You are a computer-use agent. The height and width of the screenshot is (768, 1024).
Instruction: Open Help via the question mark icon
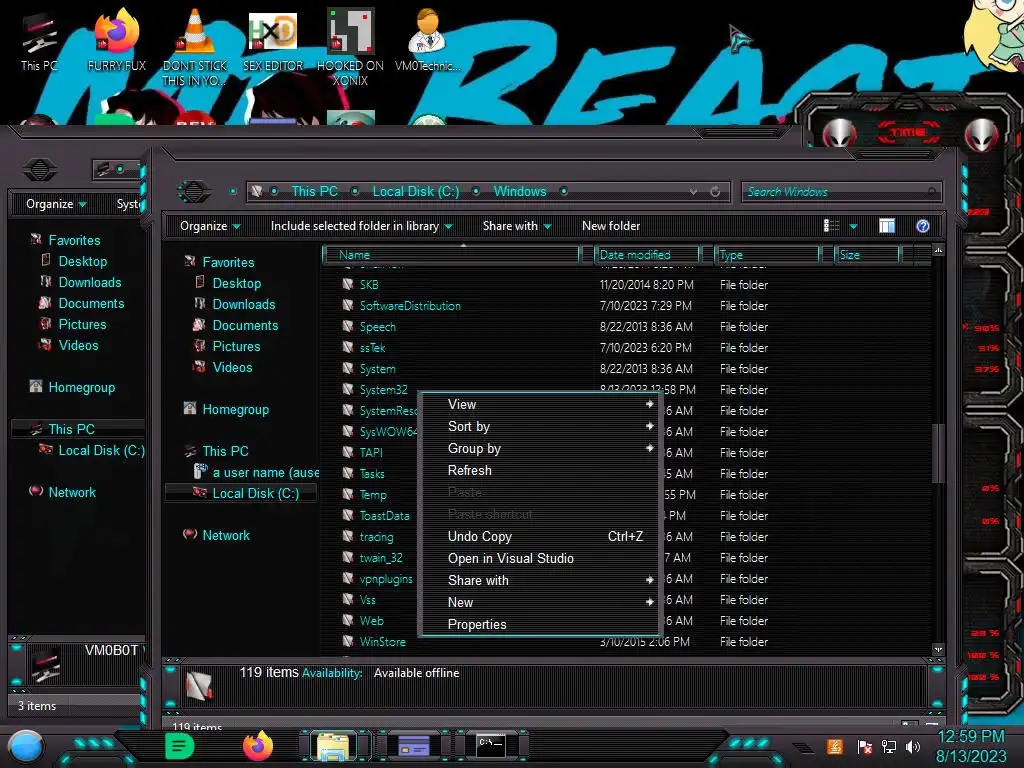tap(922, 226)
